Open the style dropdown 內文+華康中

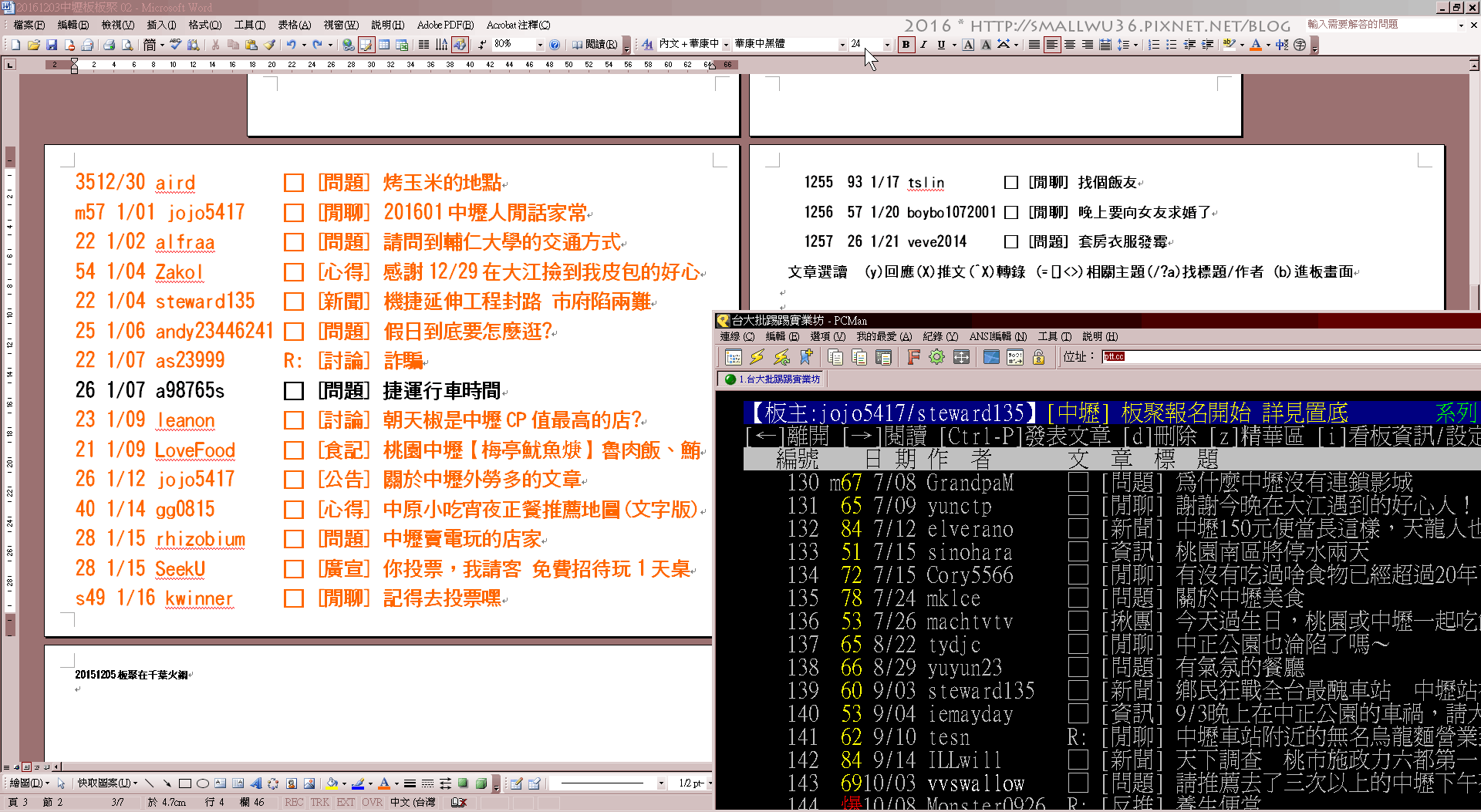click(726, 45)
